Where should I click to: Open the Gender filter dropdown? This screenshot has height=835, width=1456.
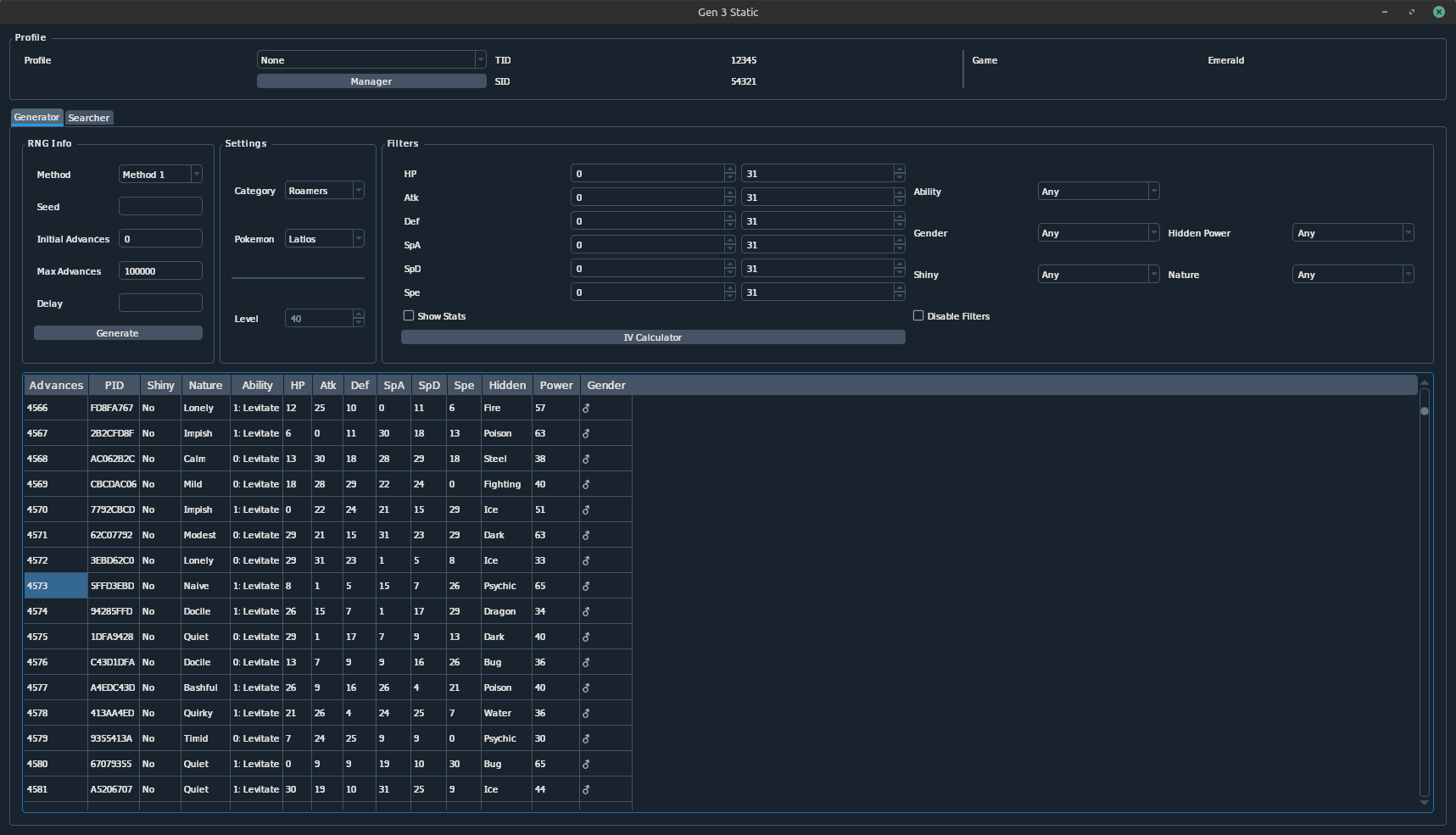(1098, 232)
